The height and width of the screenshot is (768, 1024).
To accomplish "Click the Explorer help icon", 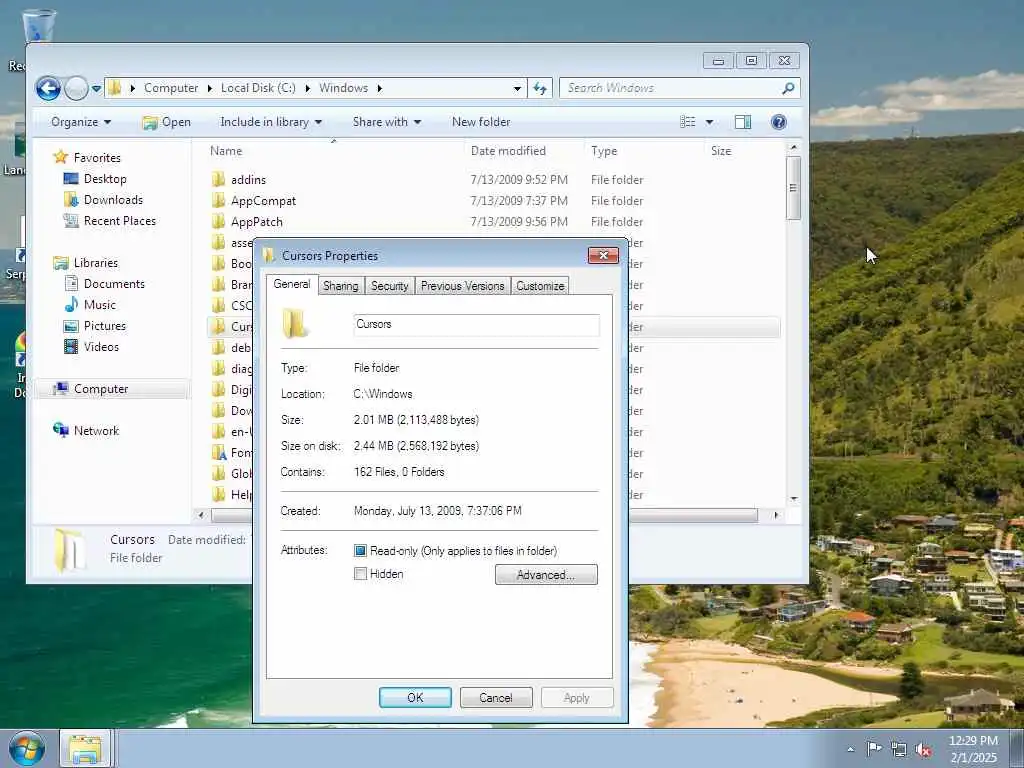I will (x=778, y=122).
